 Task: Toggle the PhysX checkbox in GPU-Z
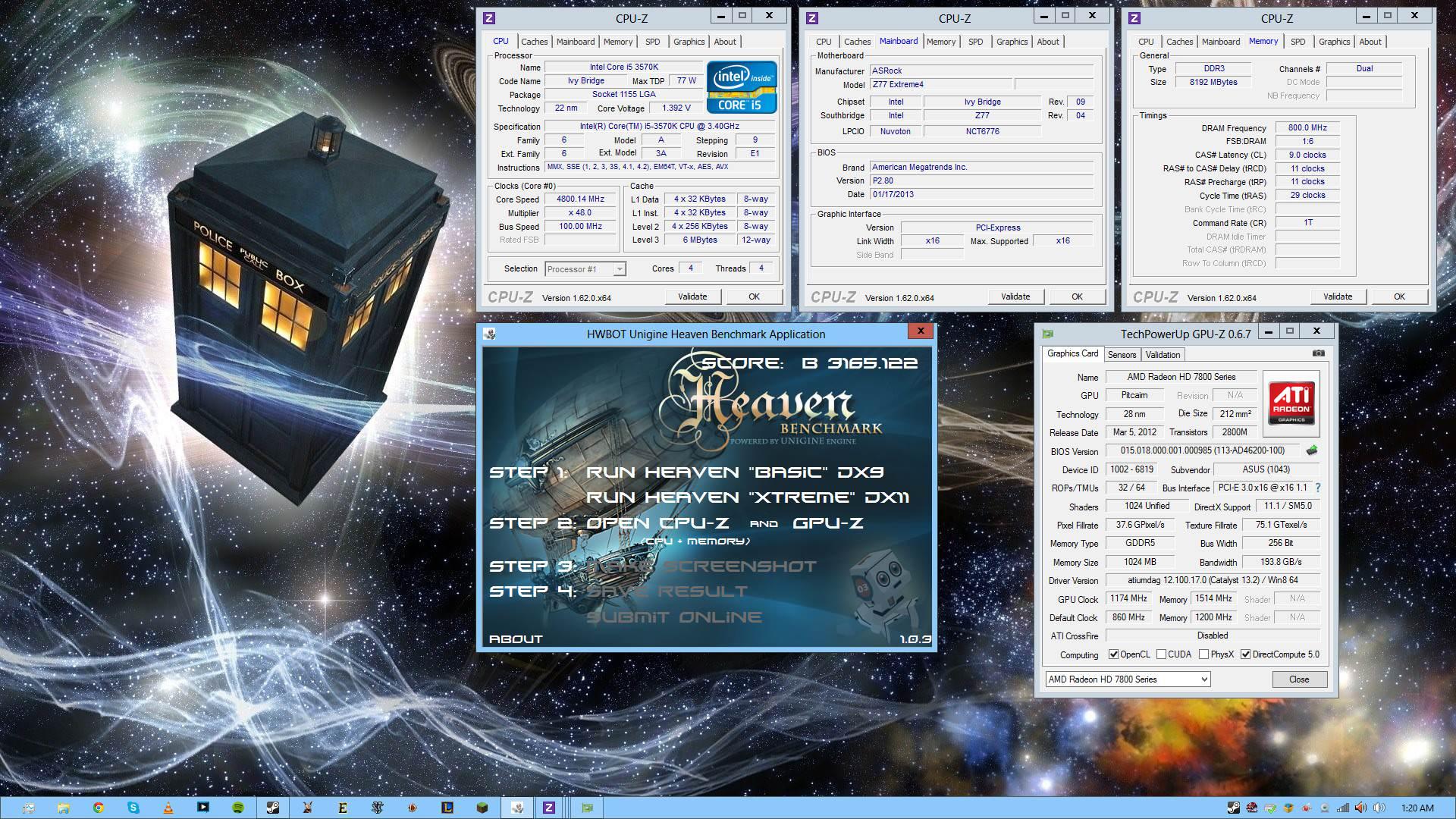[x=1203, y=654]
